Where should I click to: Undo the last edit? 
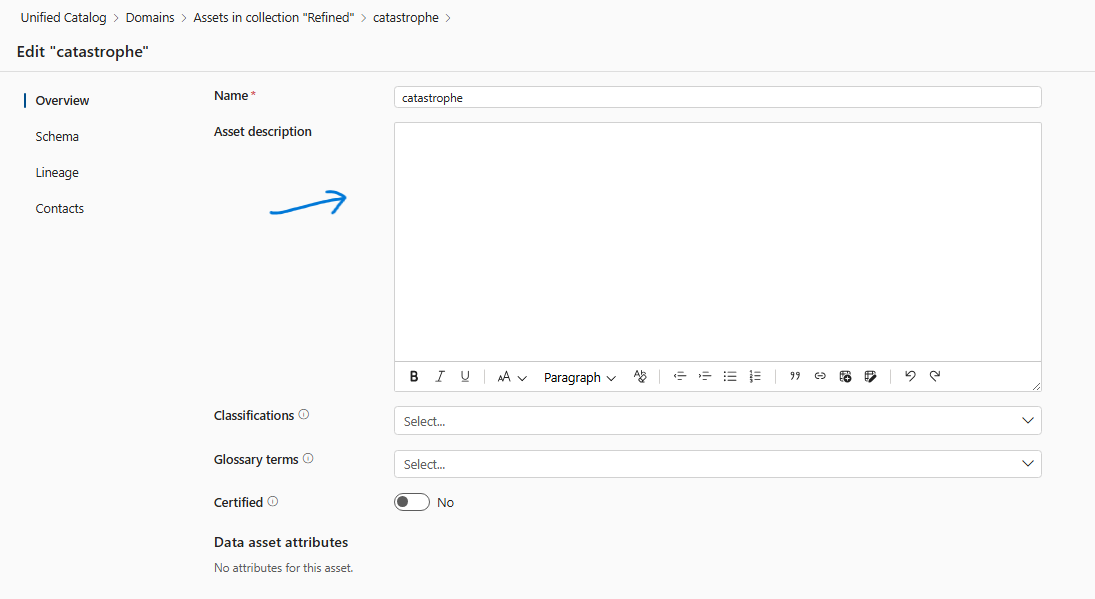coord(910,376)
